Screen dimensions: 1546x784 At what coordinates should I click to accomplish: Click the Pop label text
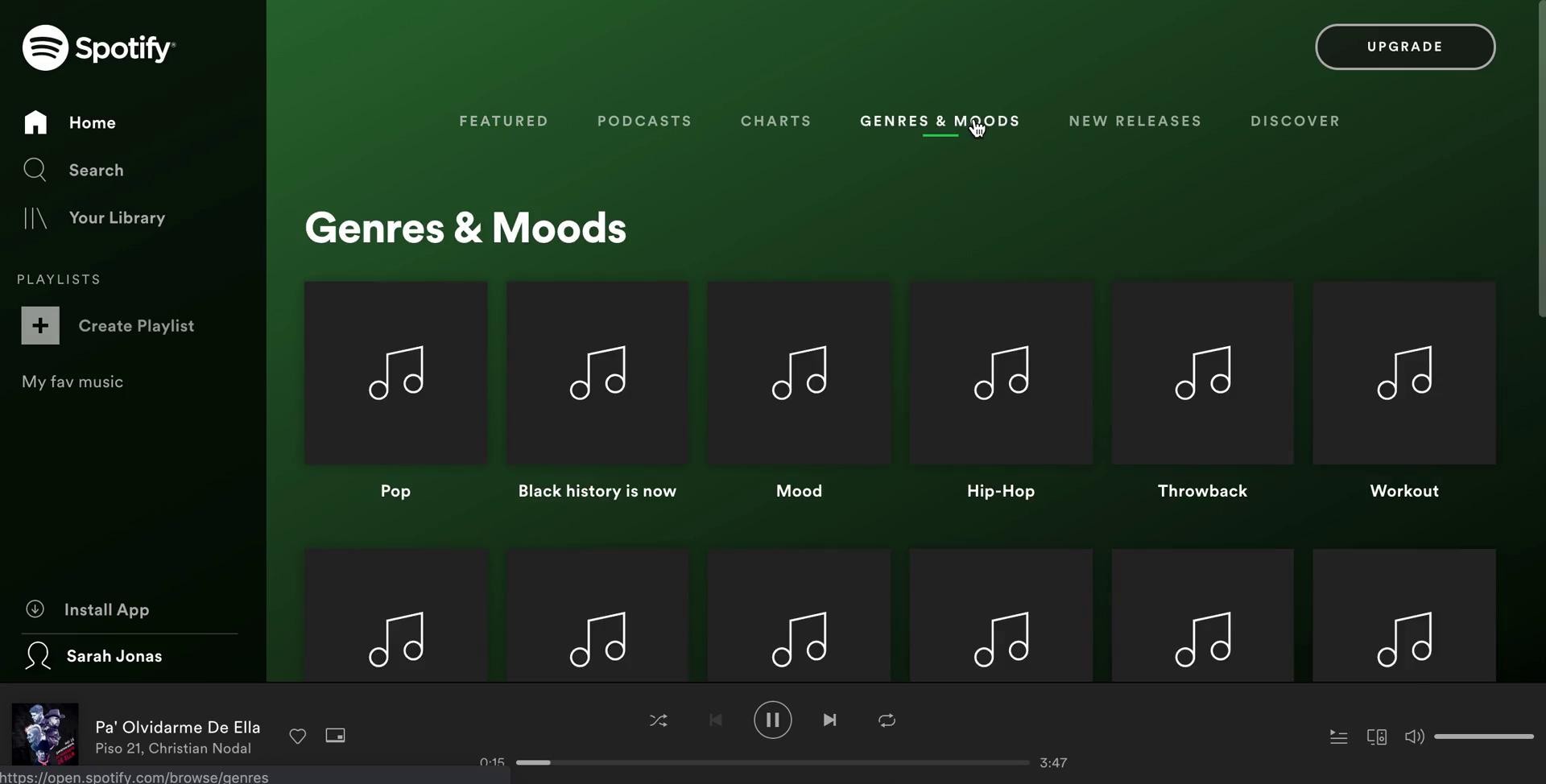[x=395, y=491]
